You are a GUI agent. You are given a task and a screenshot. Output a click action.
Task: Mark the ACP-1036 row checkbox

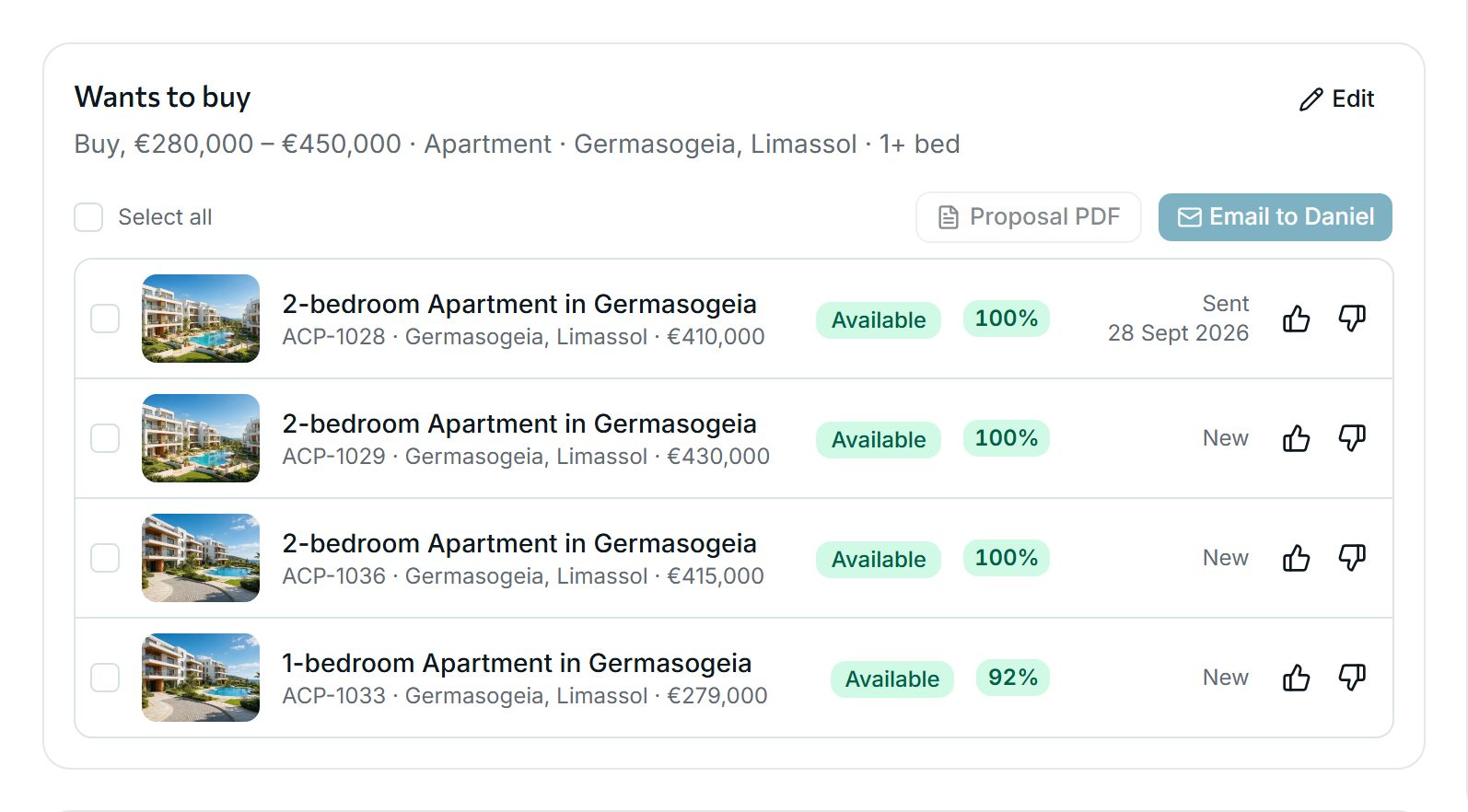tap(105, 558)
